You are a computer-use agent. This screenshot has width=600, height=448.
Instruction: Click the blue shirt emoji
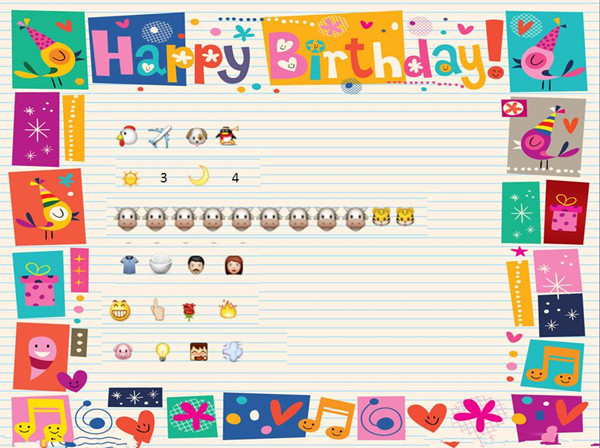tap(129, 265)
